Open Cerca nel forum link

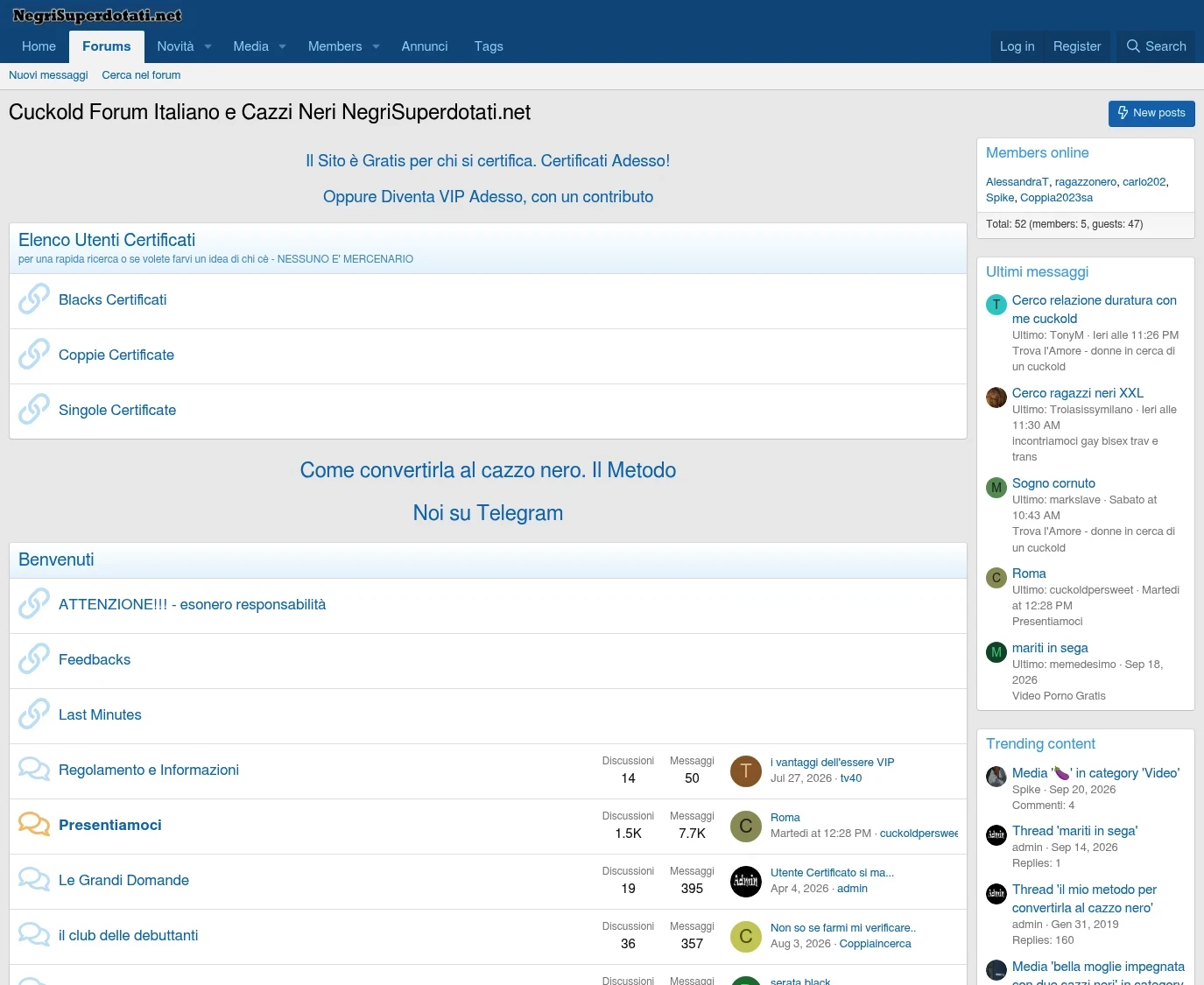pos(141,75)
